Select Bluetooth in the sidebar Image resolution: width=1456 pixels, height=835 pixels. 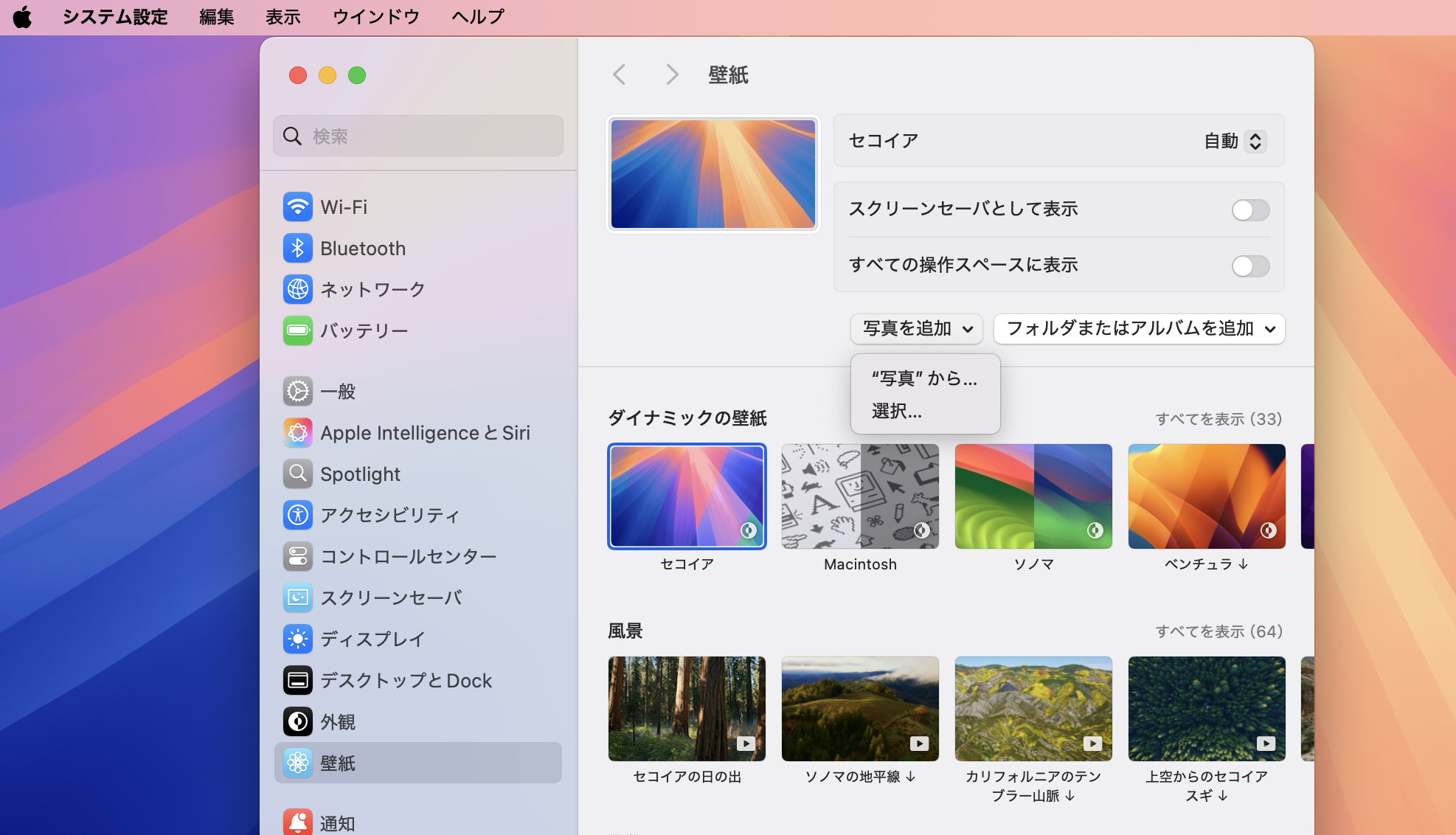click(x=363, y=249)
